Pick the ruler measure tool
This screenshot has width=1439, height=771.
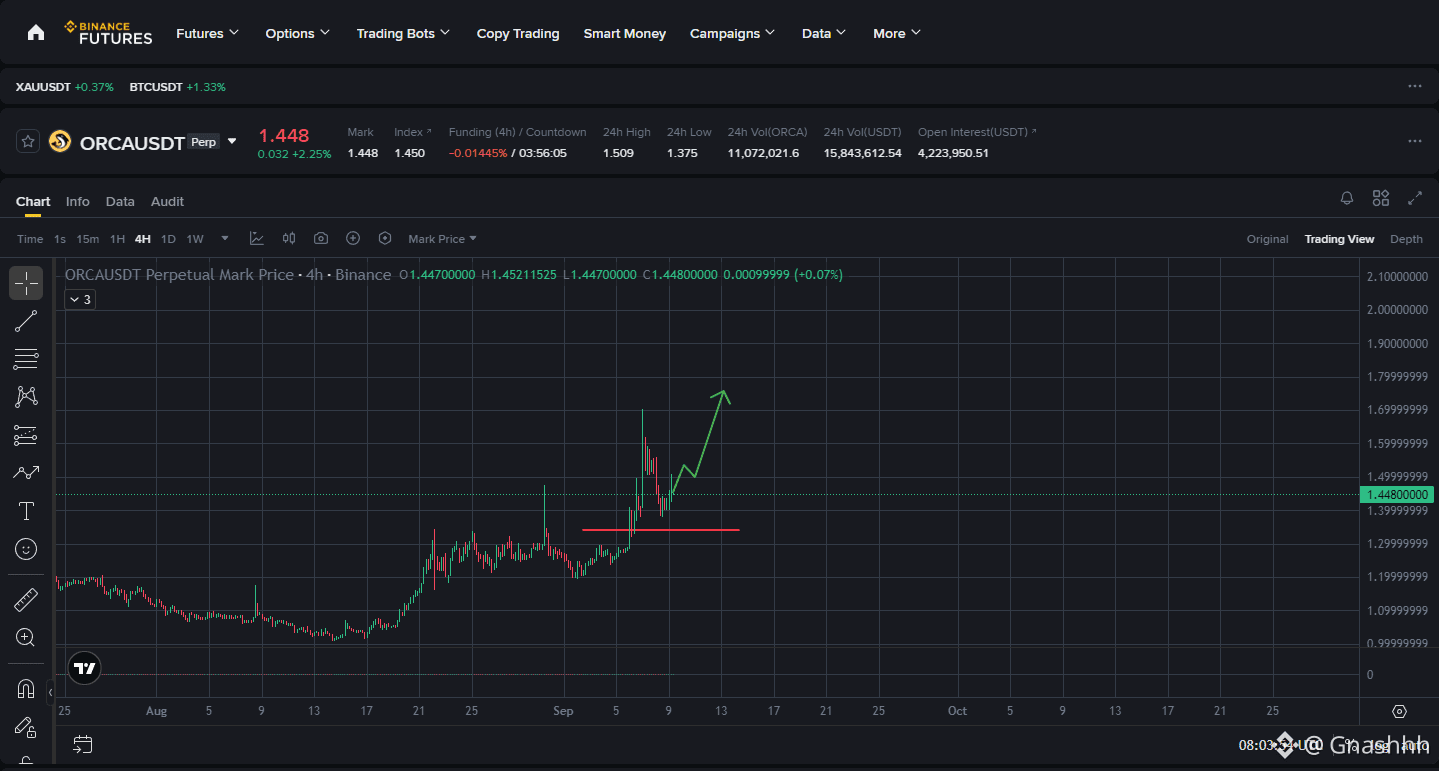26,600
